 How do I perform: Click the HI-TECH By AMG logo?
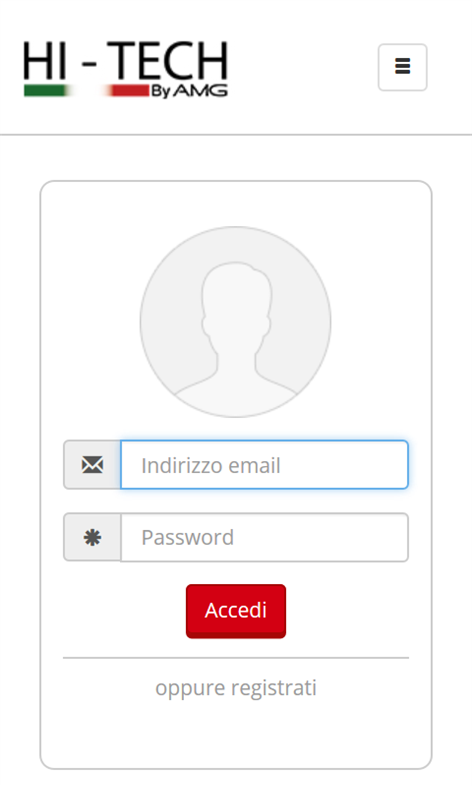tap(125, 69)
